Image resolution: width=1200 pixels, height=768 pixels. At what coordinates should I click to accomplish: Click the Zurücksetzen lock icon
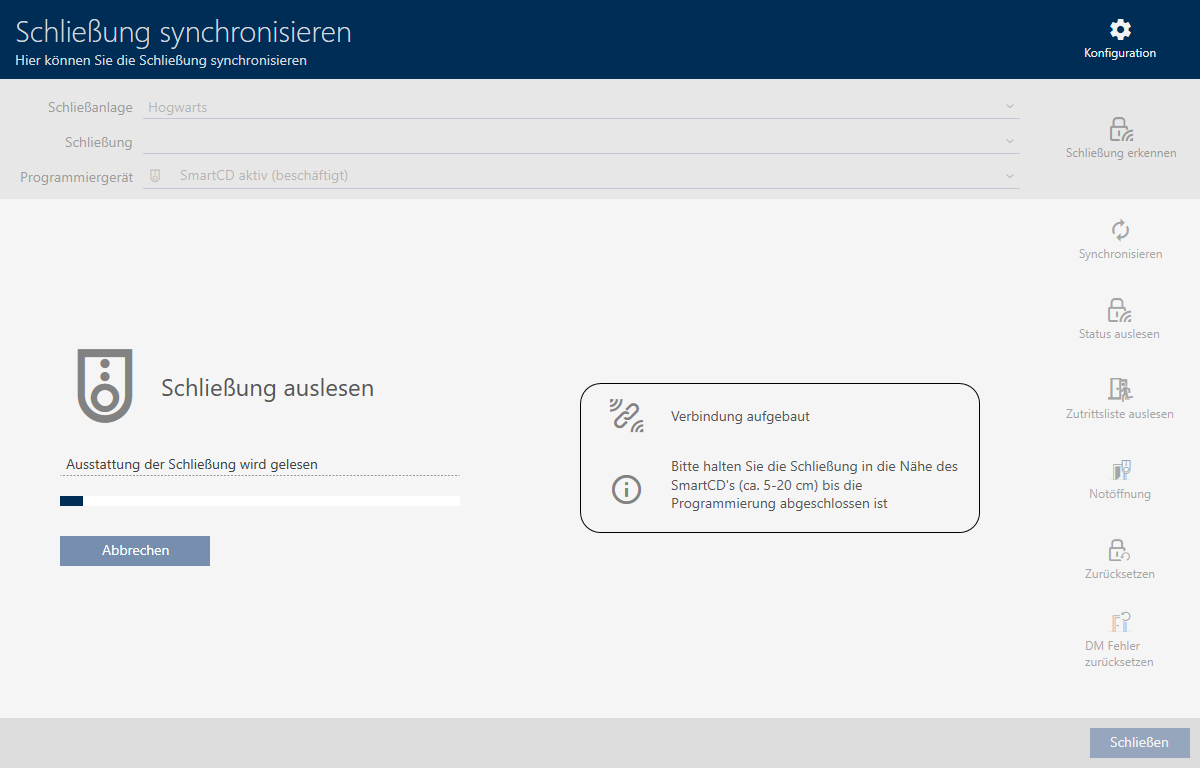pos(1119,550)
